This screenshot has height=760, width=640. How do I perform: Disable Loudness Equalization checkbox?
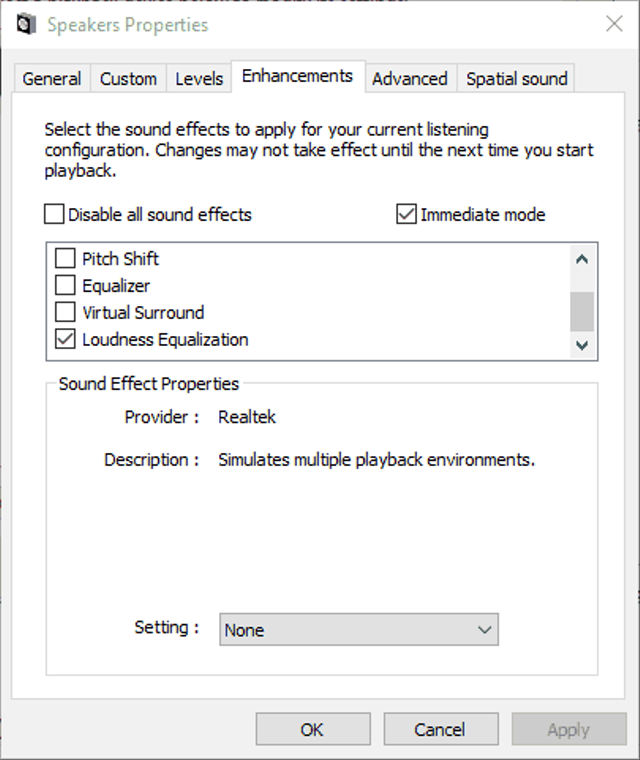(x=65, y=340)
